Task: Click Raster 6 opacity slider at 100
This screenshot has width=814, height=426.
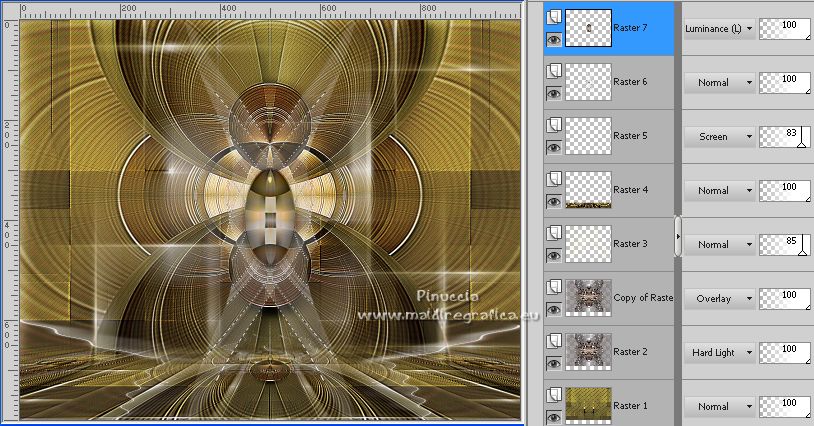Action: pos(785,83)
